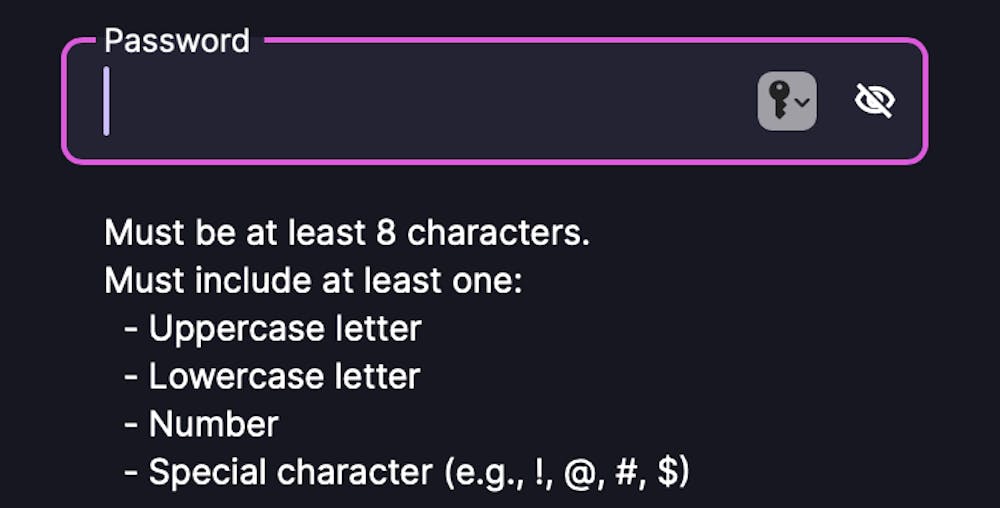The image size is (1000, 508).
Task: Click the "@" symbol in the examples
Action: pos(579,474)
